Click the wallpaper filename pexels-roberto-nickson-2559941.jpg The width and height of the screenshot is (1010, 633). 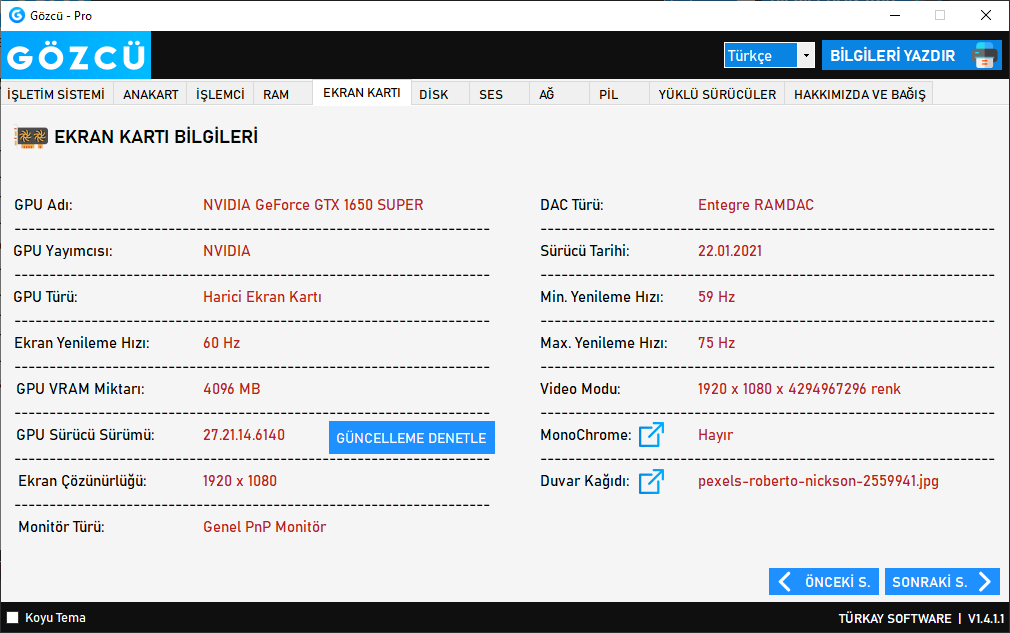pyautogui.click(x=818, y=481)
